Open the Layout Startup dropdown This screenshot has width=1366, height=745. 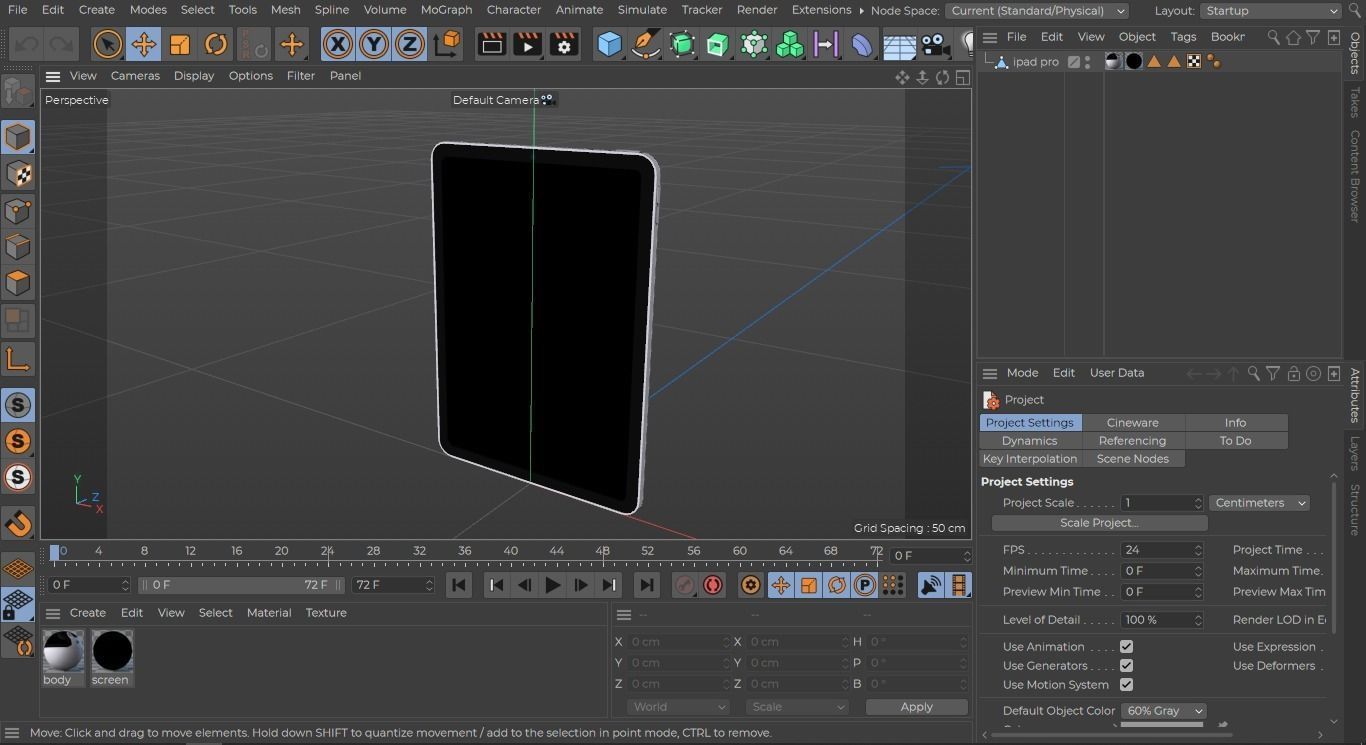pyautogui.click(x=1270, y=11)
